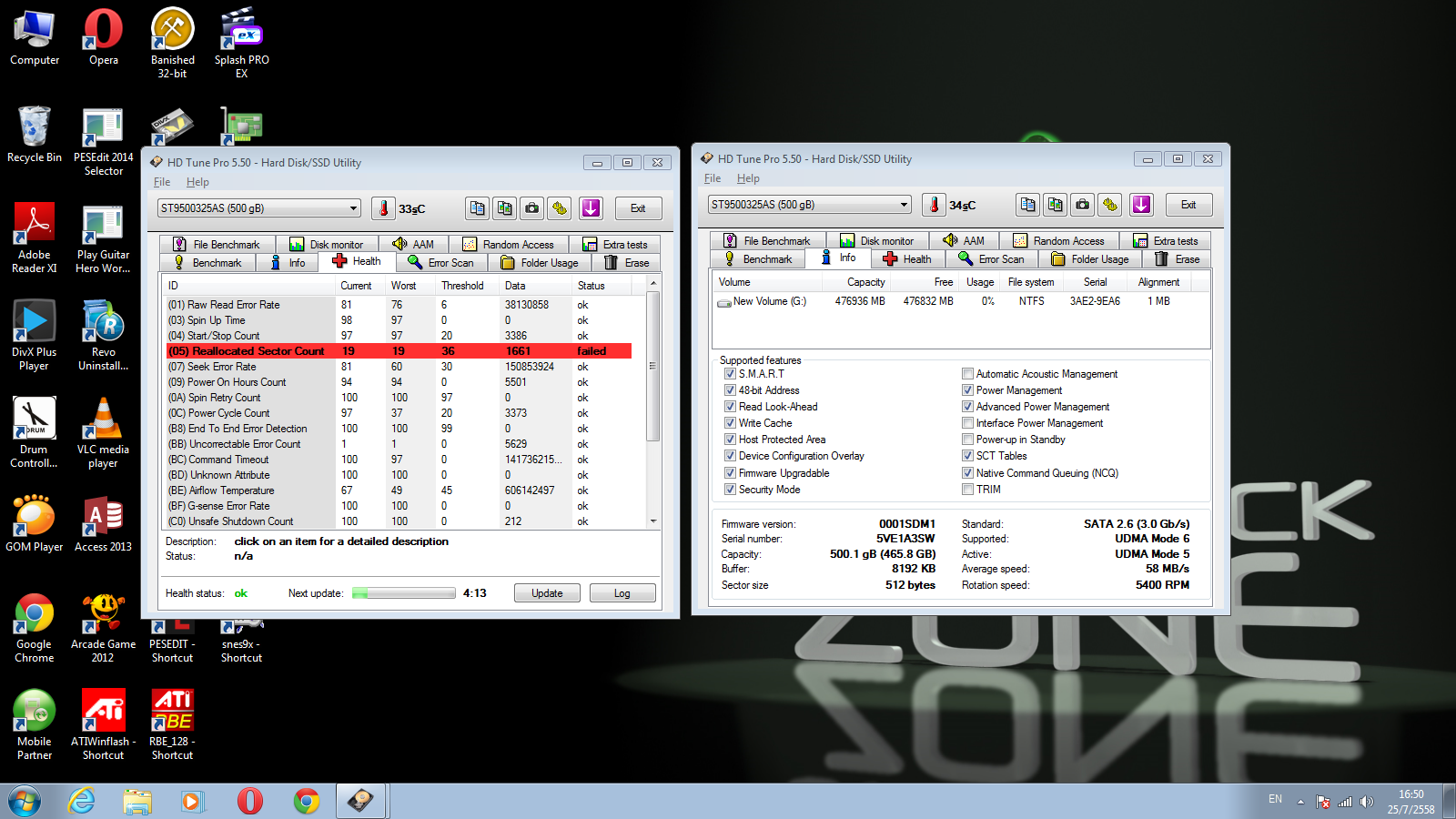The image size is (1456, 819).
Task: Open the drive selector dropdown in Info window
Action: point(810,205)
